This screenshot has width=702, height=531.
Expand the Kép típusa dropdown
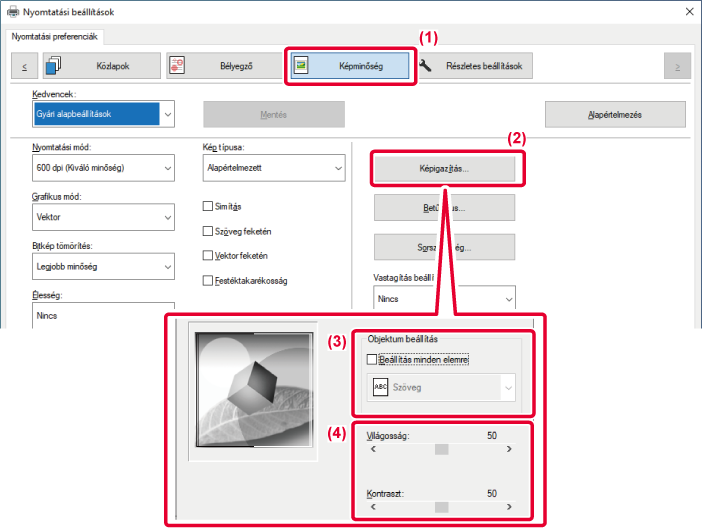[273, 168]
